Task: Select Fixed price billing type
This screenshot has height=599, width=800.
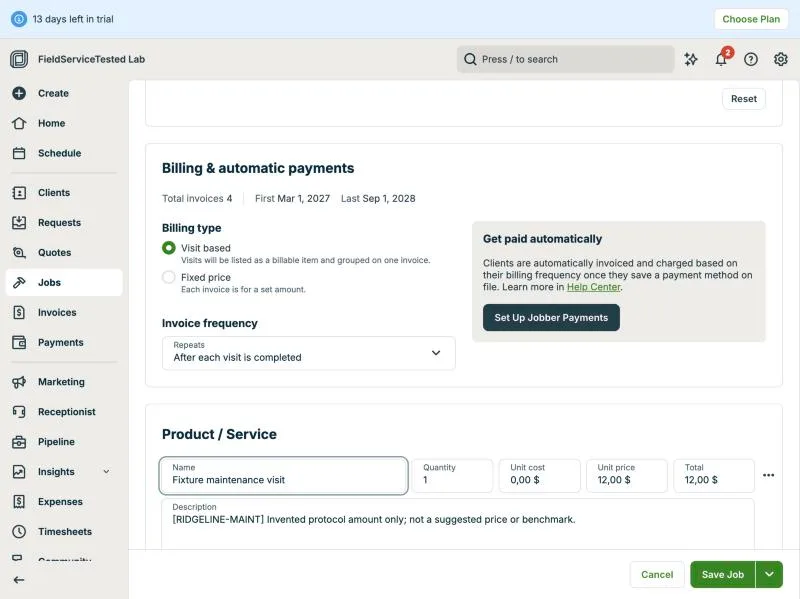Action: (169, 277)
